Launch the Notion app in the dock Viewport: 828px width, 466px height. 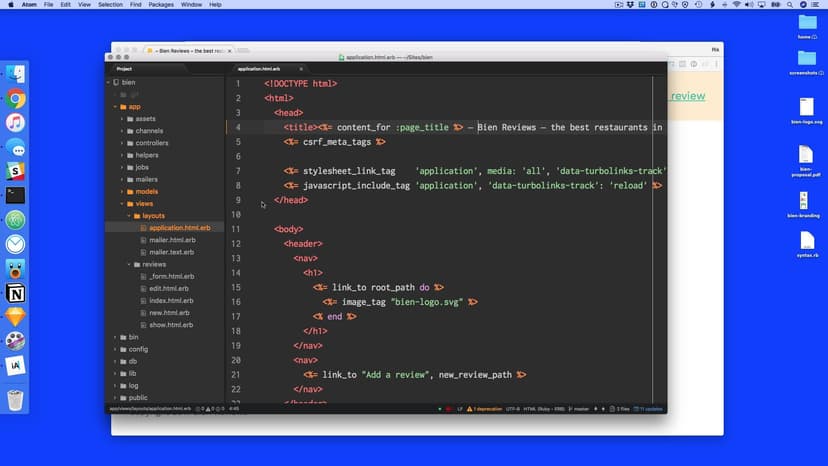coord(15,293)
